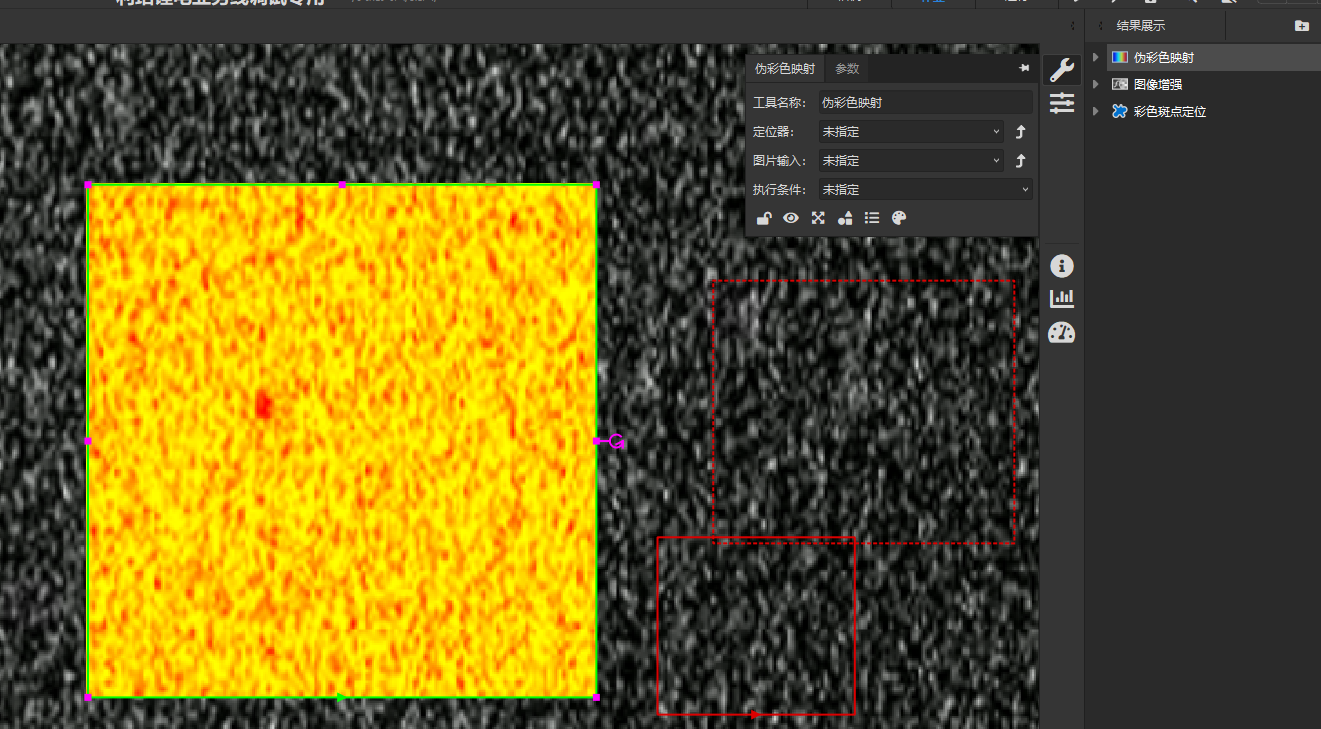Open the bar chart statistics icon
Image resolution: width=1321 pixels, height=729 pixels.
tap(1061, 298)
